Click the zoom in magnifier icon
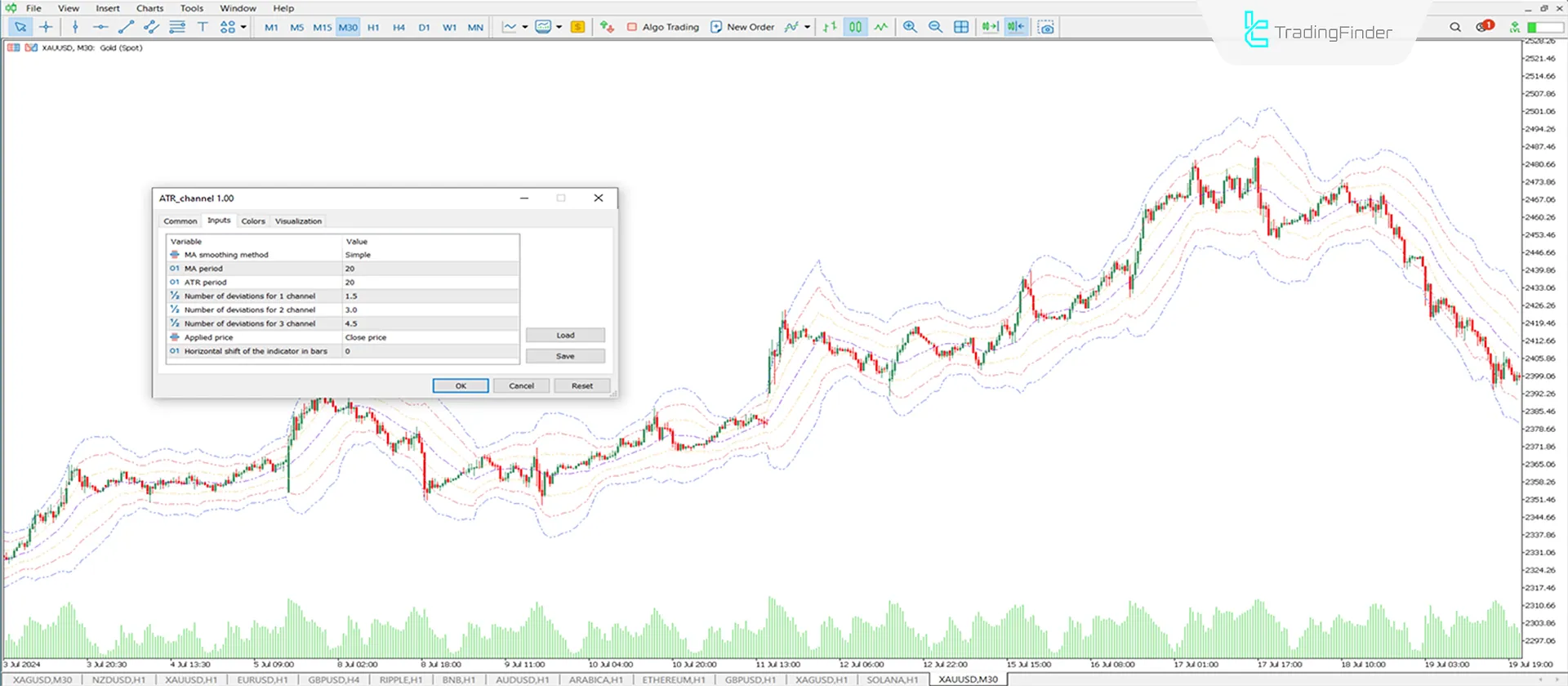Image resolution: width=1568 pixels, height=686 pixels. pyautogui.click(x=910, y=27)
